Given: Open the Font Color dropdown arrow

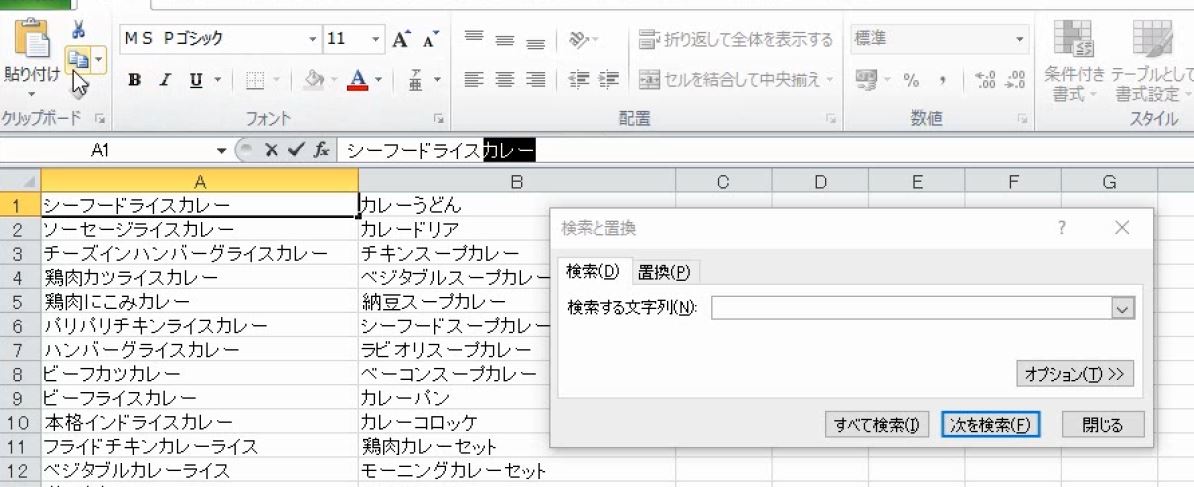Looking at the screenshot, I should (378, 81).
